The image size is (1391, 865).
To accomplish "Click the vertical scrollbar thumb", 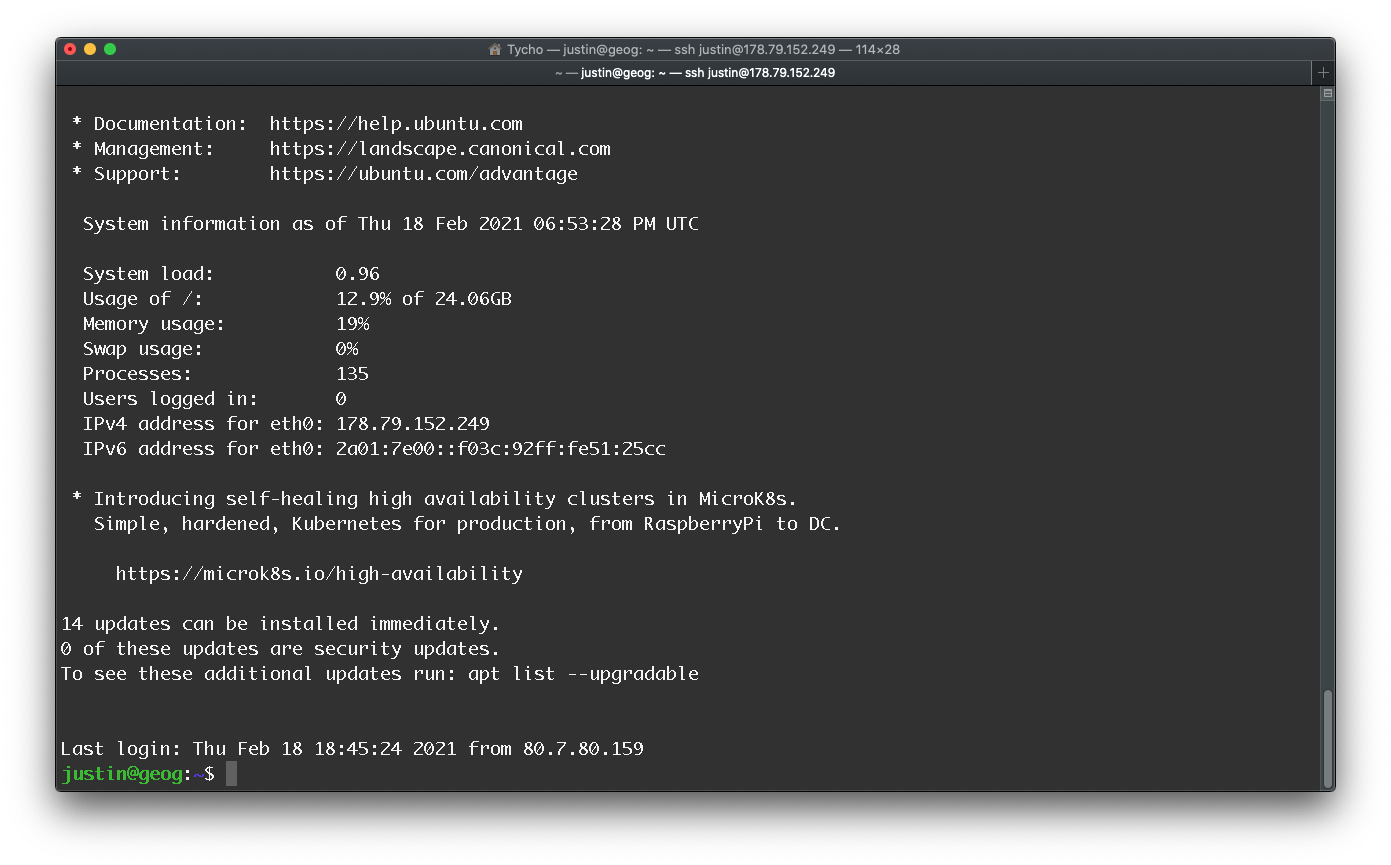I will pos(1327,738).
